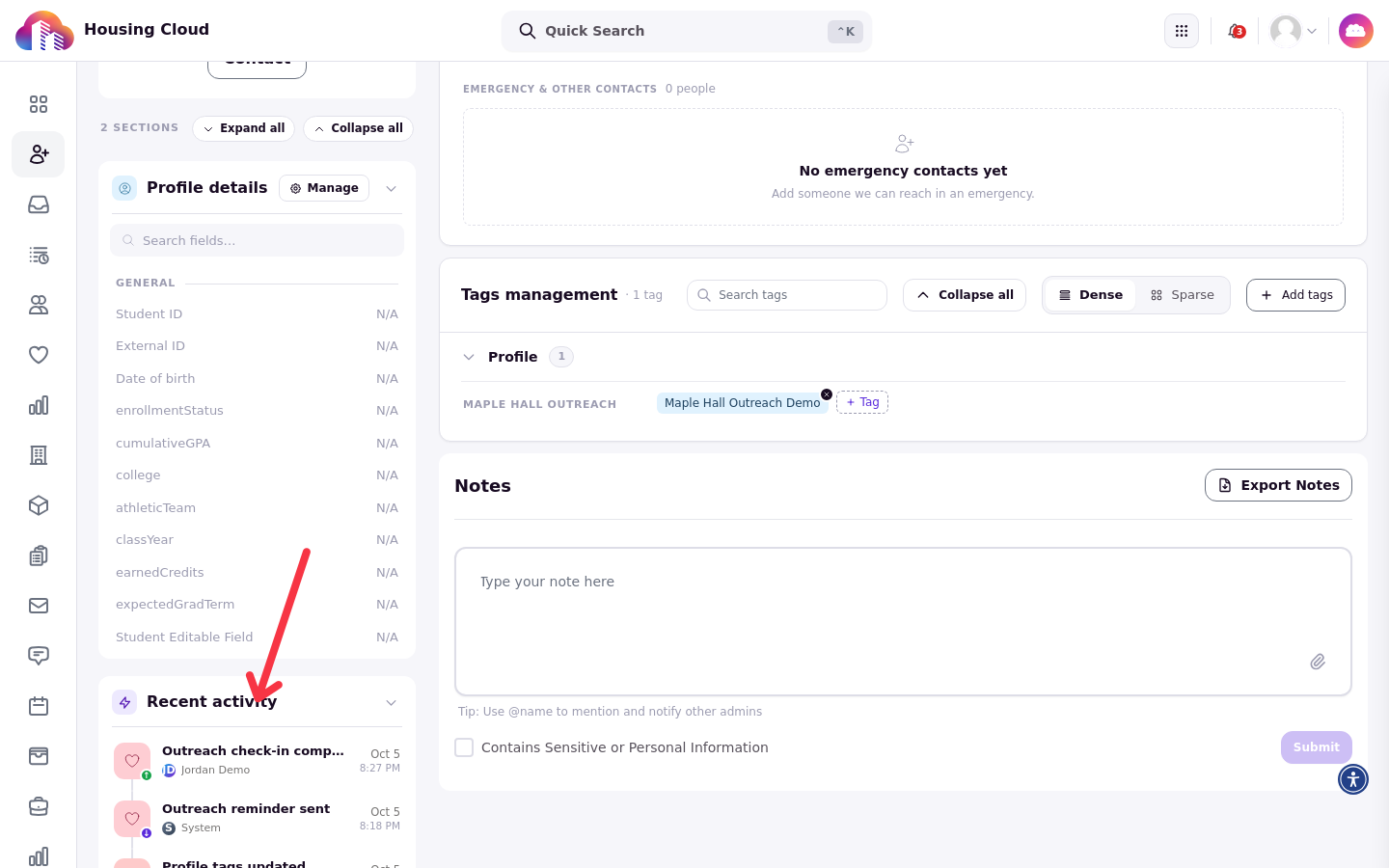The width and height of the screenshot is (1389, 868).
Task: Open the add-person contacts sidebar icon
Action: (39, 154)
